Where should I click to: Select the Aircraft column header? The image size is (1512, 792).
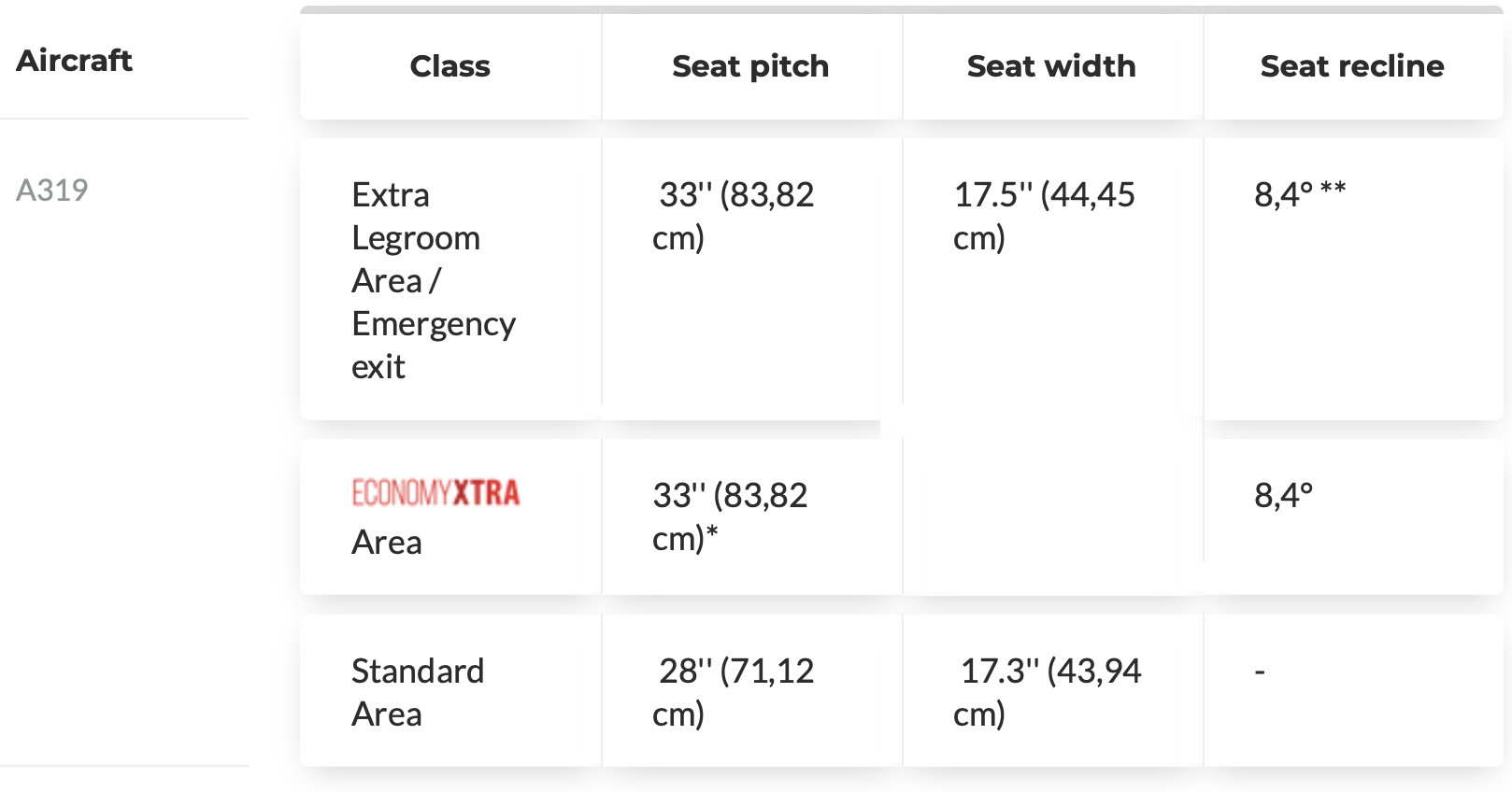point(74,61)
